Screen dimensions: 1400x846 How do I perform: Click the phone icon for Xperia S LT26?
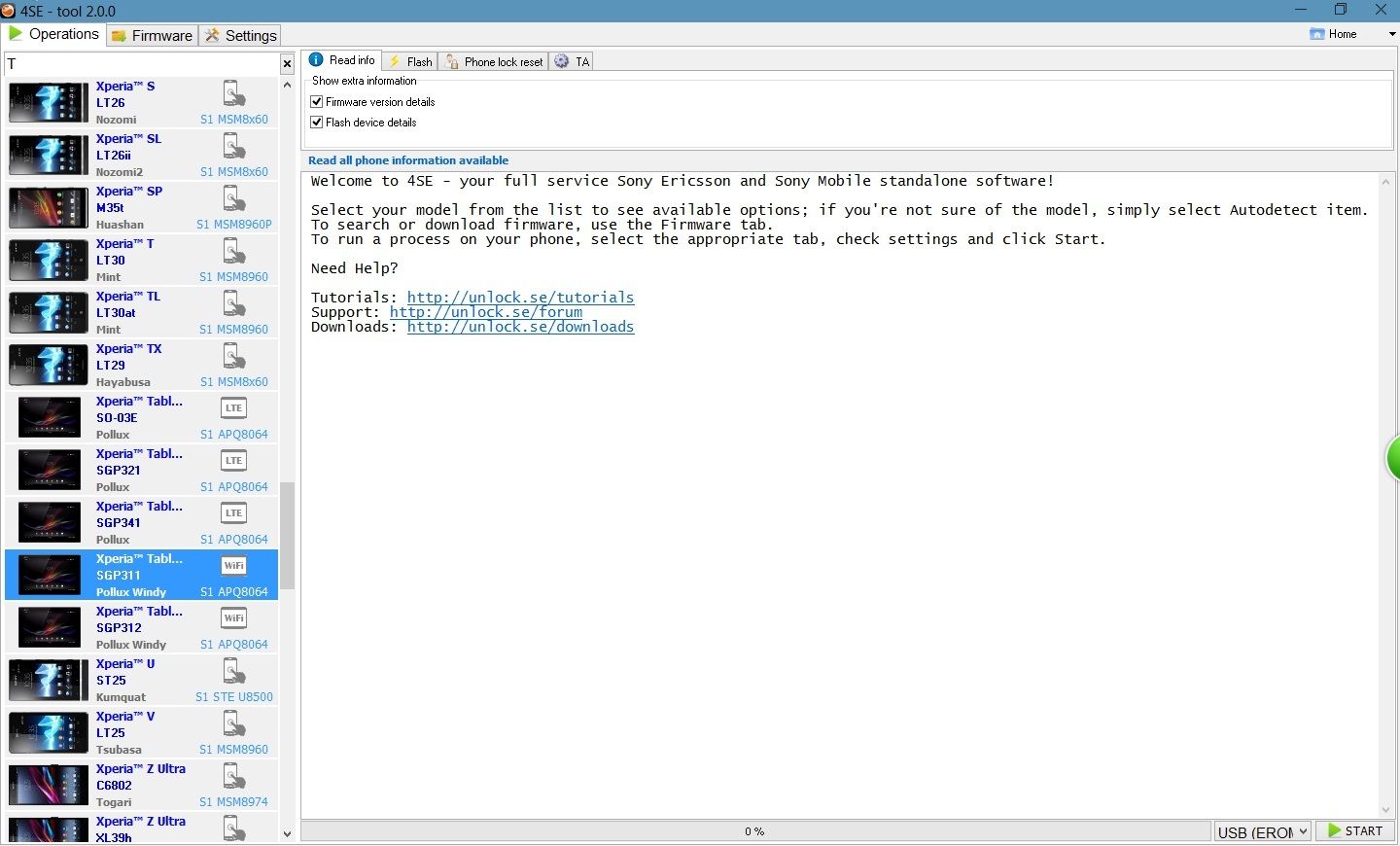234,94
